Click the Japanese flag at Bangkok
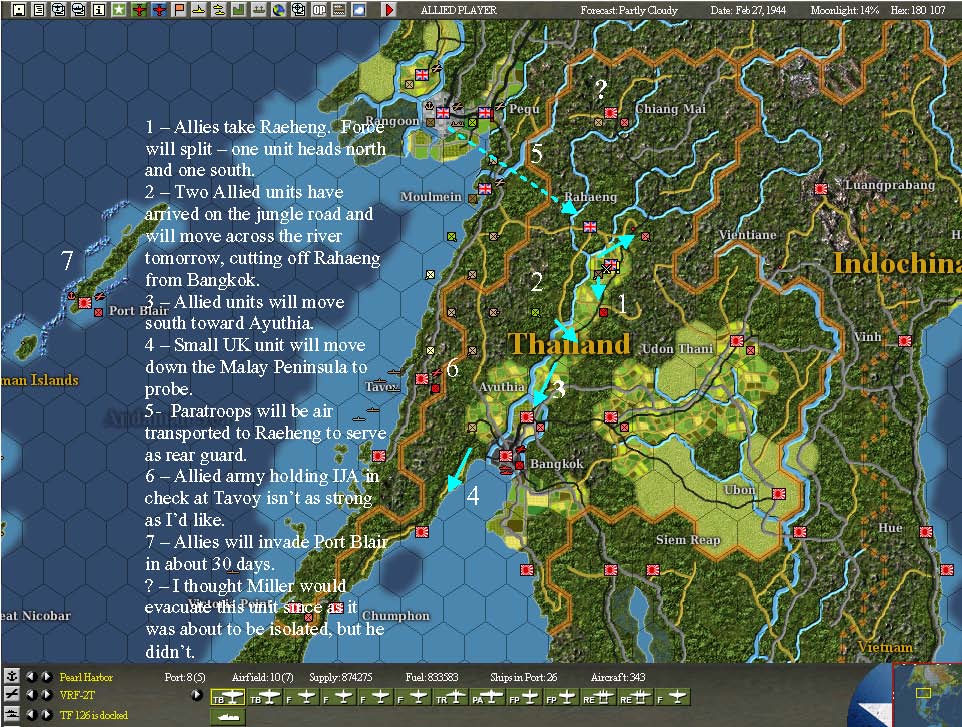 [x=506, y=455]
